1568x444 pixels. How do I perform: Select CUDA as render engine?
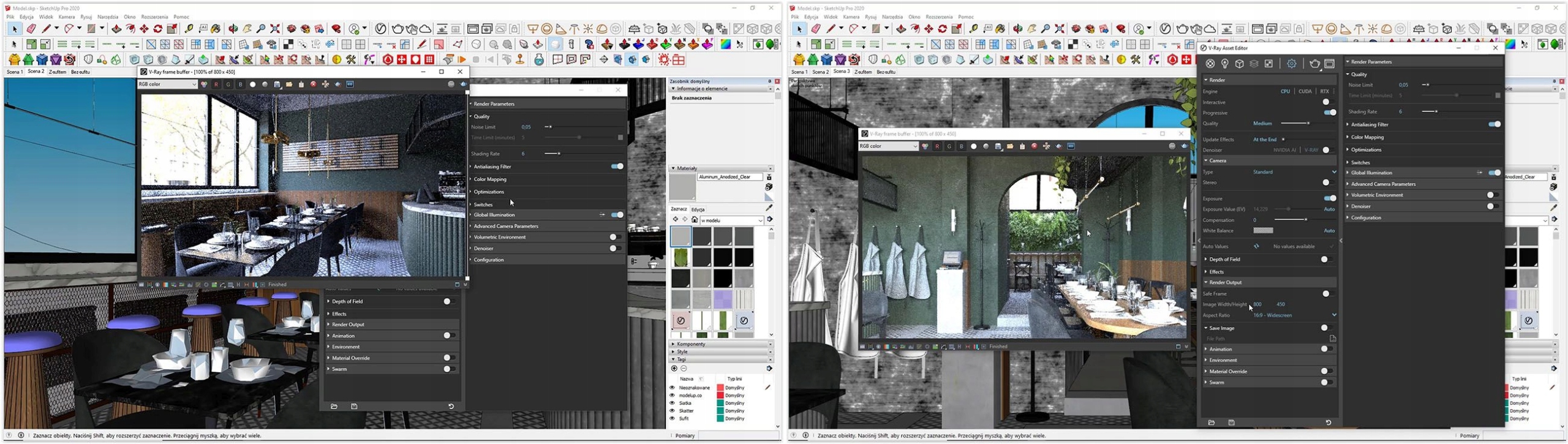click(1305, 91)
